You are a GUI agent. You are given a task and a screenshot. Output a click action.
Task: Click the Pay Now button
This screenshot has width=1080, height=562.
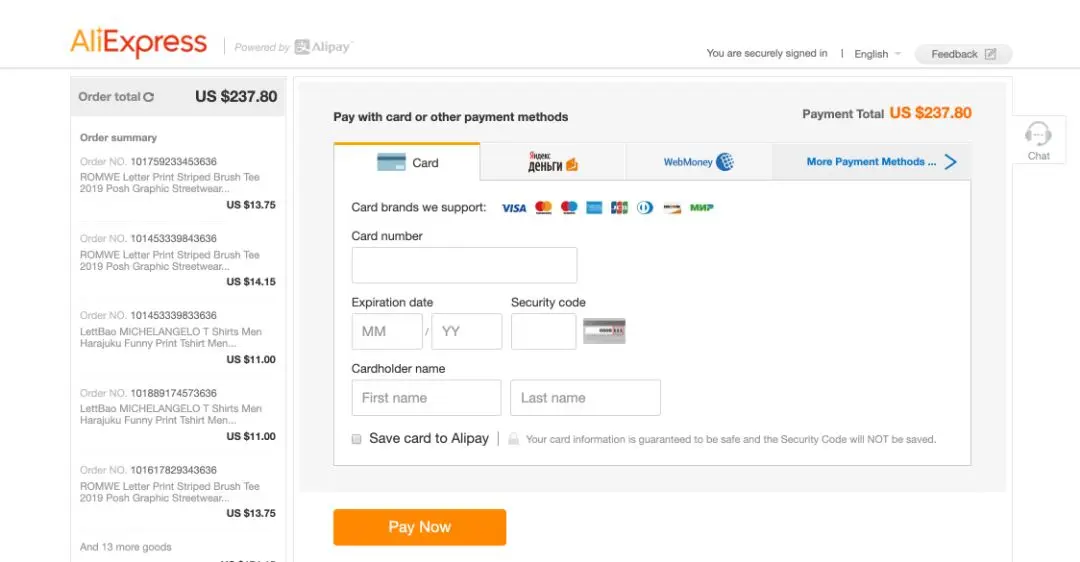[419, 527]
